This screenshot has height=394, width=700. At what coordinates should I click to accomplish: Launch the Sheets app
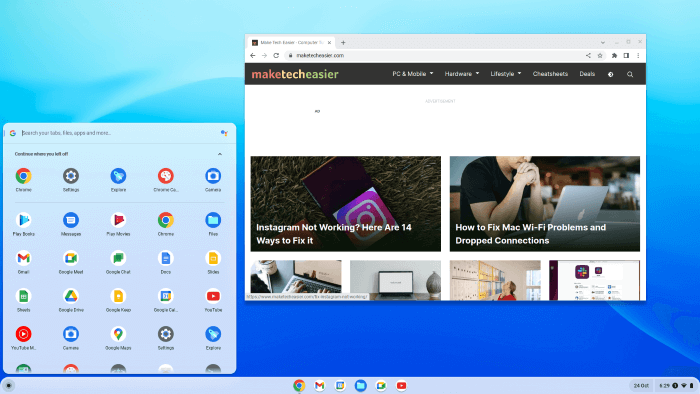click(24, 296)
